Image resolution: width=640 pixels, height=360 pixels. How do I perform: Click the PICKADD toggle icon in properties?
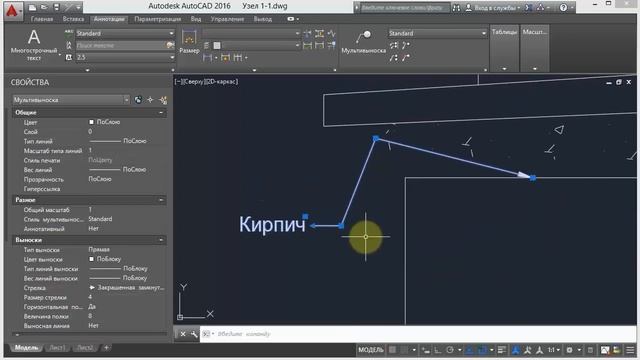click(138, 100)
